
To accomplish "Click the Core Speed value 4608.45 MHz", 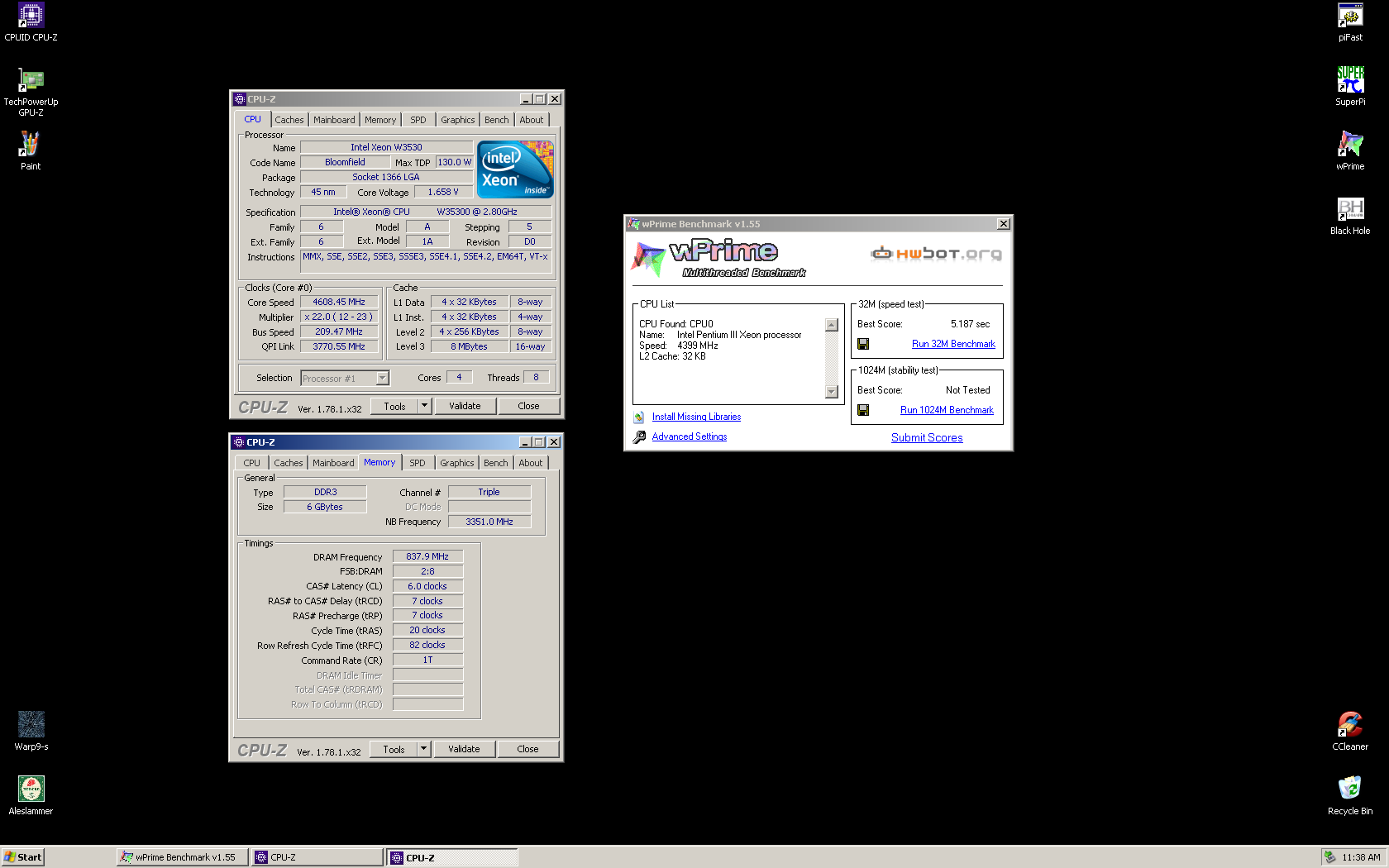I will (339, 303).
